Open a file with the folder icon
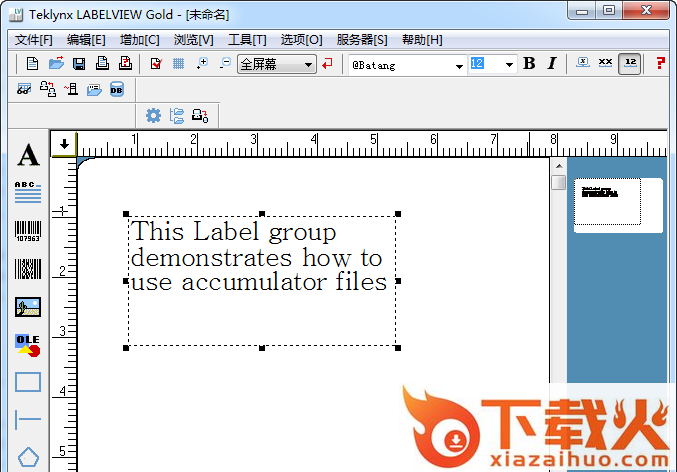 pos(56,63)
